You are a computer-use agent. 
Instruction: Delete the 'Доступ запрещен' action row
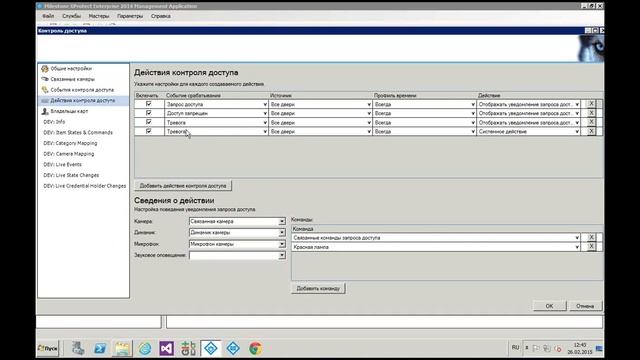coord(591,113)
